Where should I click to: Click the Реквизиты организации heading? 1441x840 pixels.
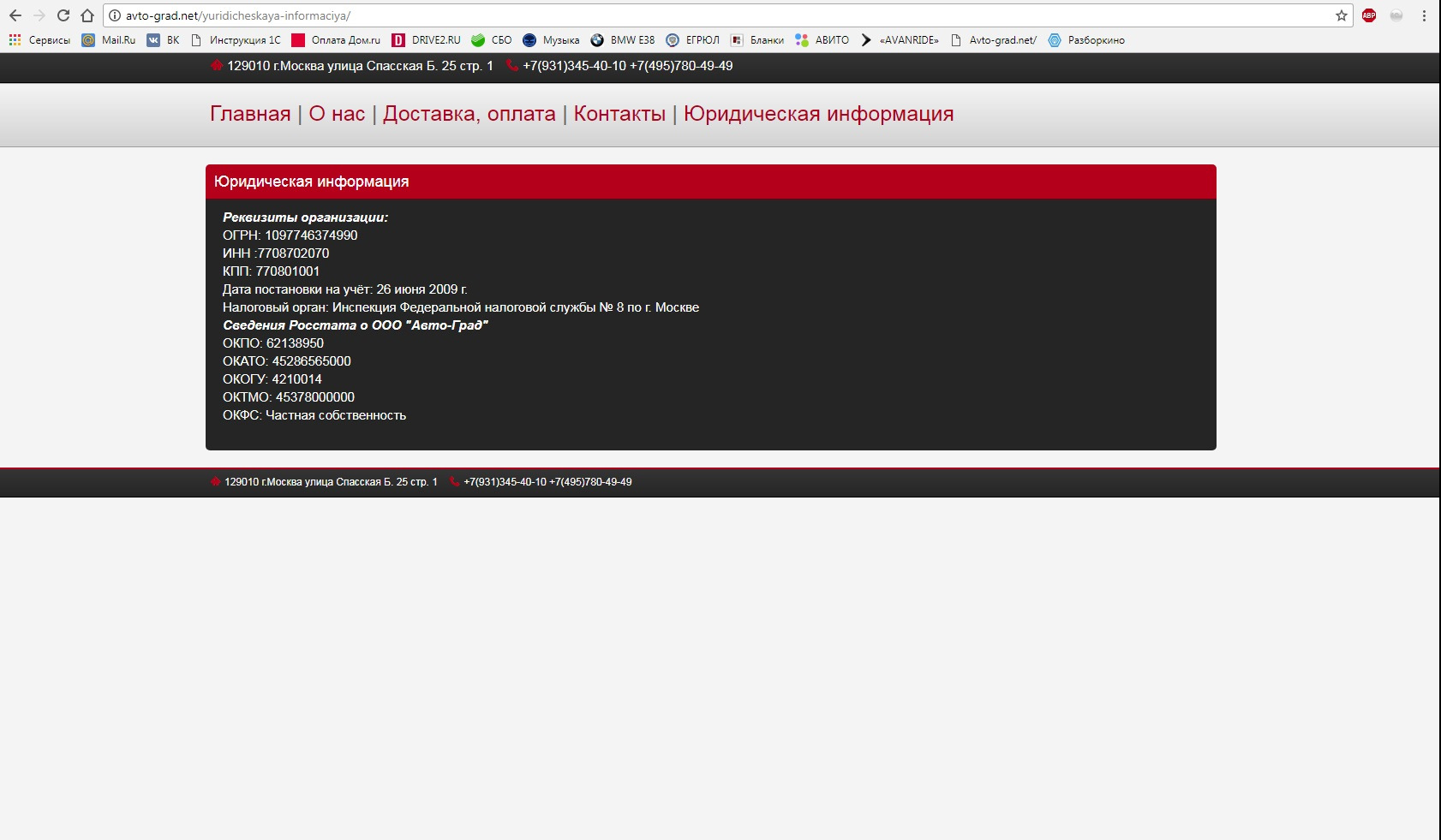point(305,217)
